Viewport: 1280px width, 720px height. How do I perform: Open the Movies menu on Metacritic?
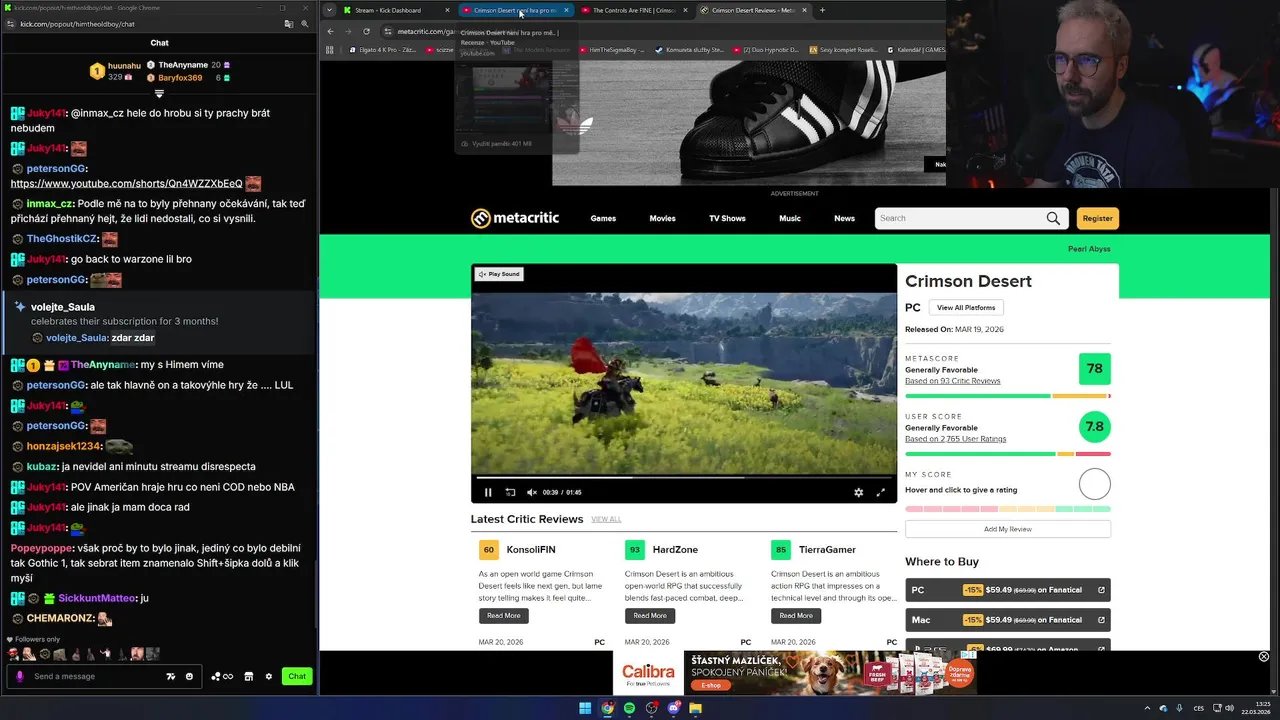click(662, 218)
